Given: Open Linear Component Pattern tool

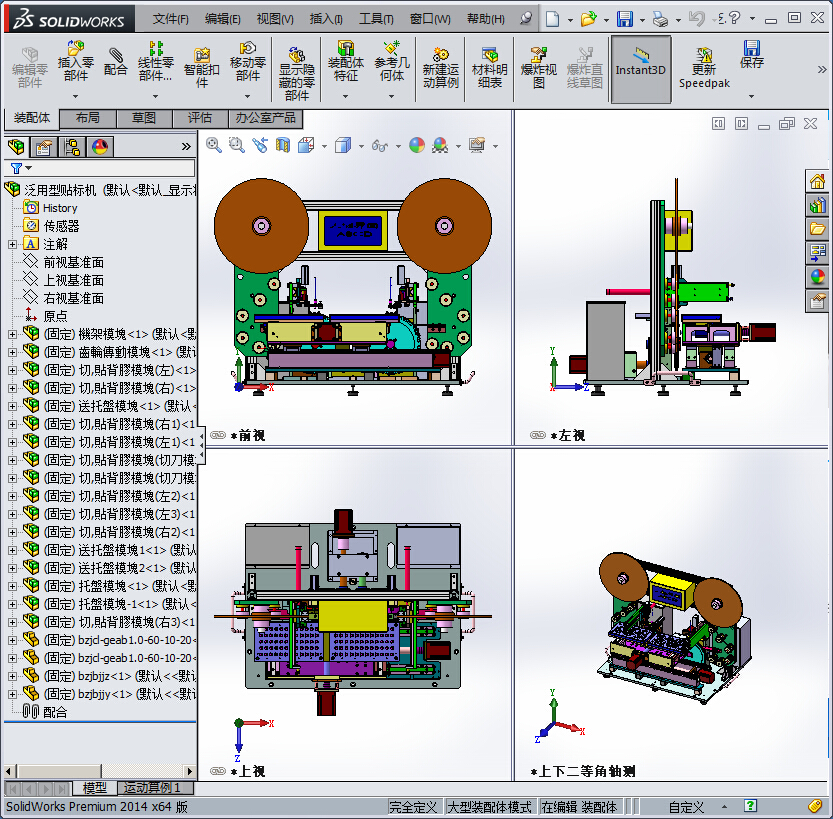Looking at the screenshot, I should click(155, 62).
